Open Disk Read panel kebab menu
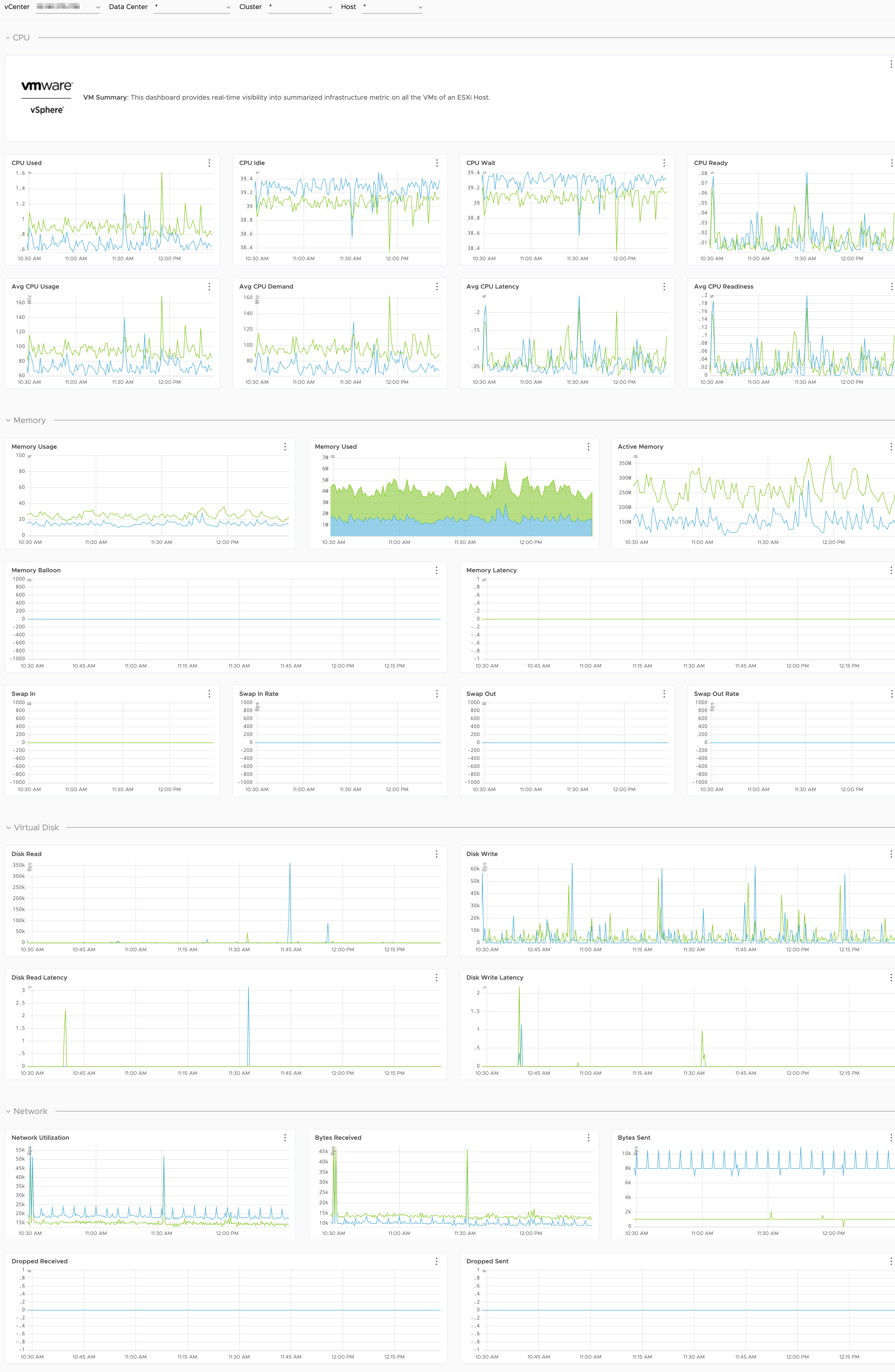The image size is (895, 1372). [x=437, y=854]
